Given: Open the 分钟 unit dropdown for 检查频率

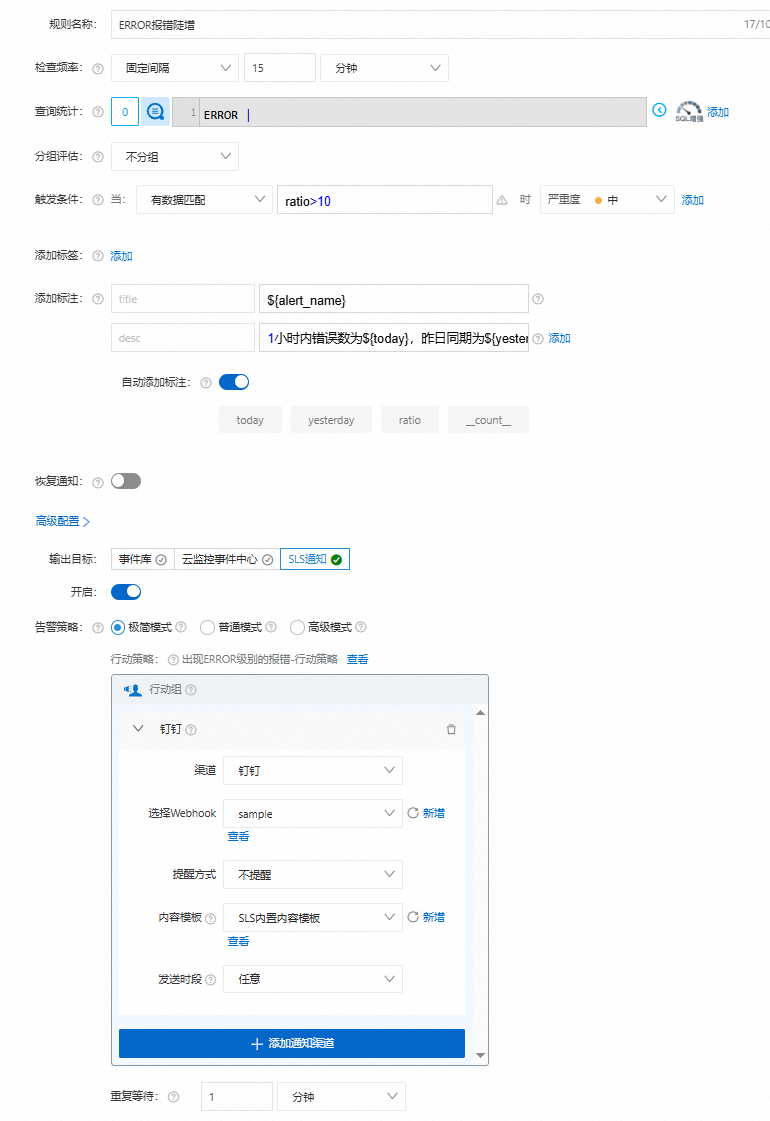Looking at the screenshot, I should point(385,68).
